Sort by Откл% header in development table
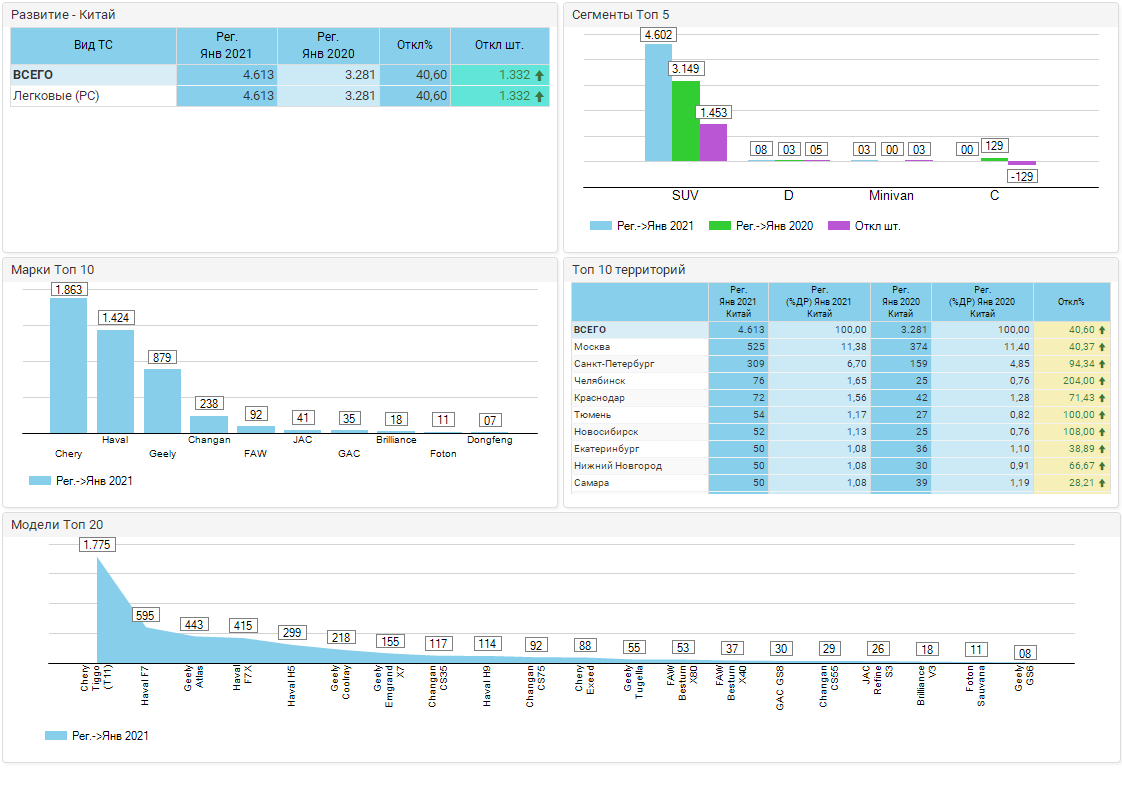Screen dimensions: 1122x793 click(414, 46)
